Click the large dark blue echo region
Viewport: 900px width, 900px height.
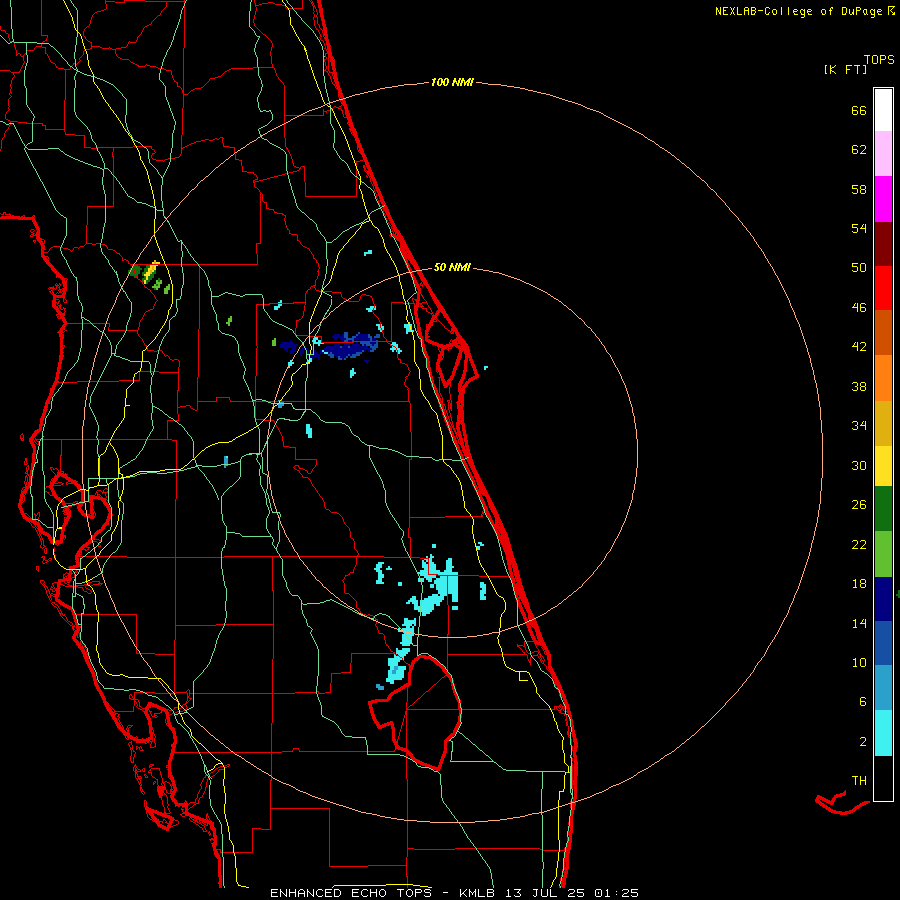pyautogui.click(x=348, y=346)
